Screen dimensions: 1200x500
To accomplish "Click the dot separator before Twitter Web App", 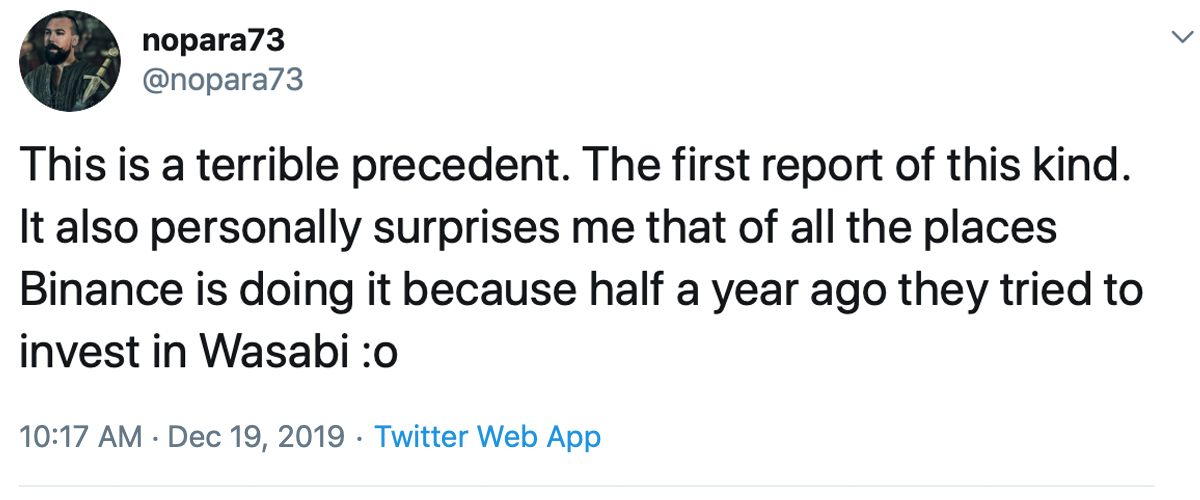I will (x=360, y=437).
